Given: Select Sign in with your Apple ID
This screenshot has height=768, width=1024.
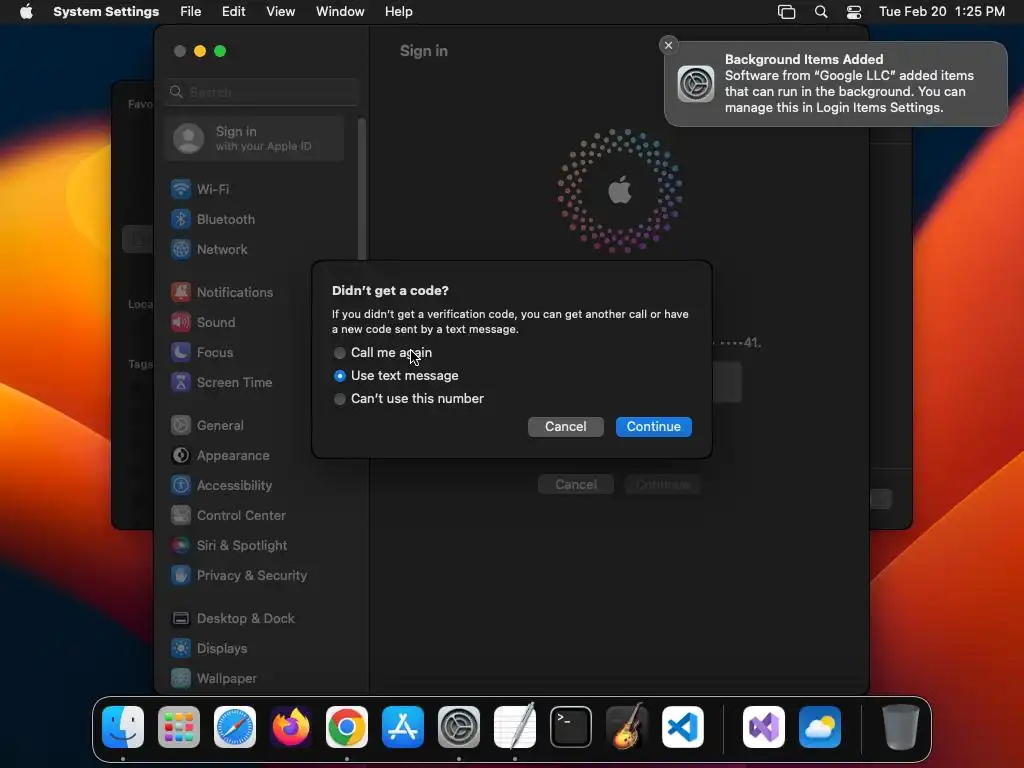Looking at the screenshot, I should coord(255,138).
